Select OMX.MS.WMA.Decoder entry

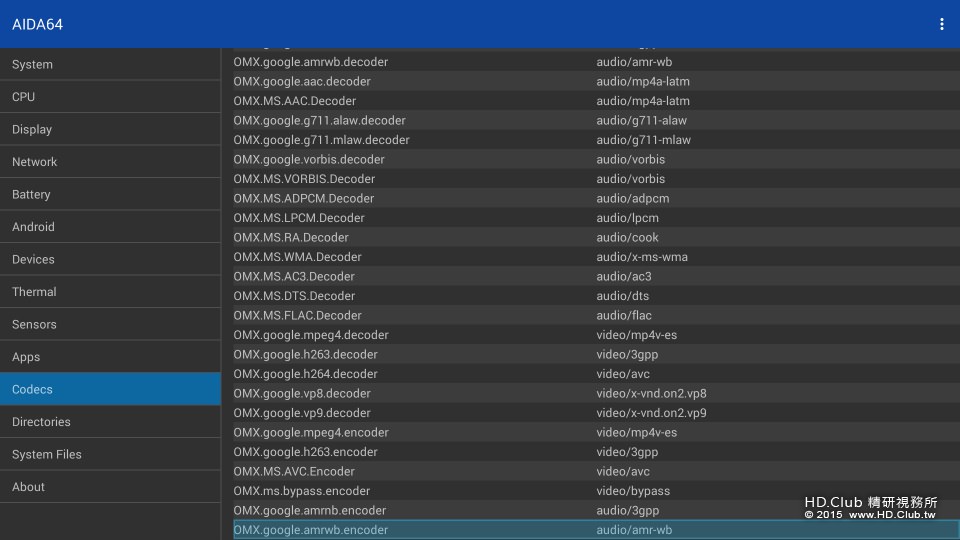596,257
